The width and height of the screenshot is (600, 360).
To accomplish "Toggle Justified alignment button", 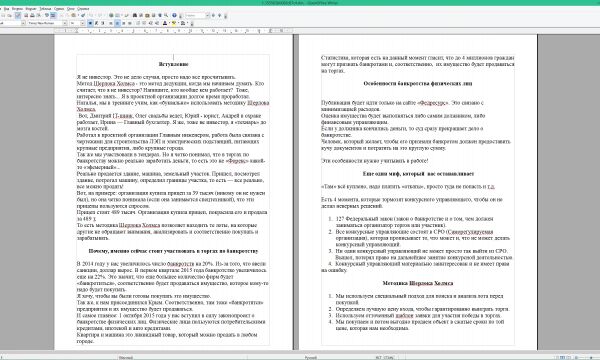I will click(130, 23).
